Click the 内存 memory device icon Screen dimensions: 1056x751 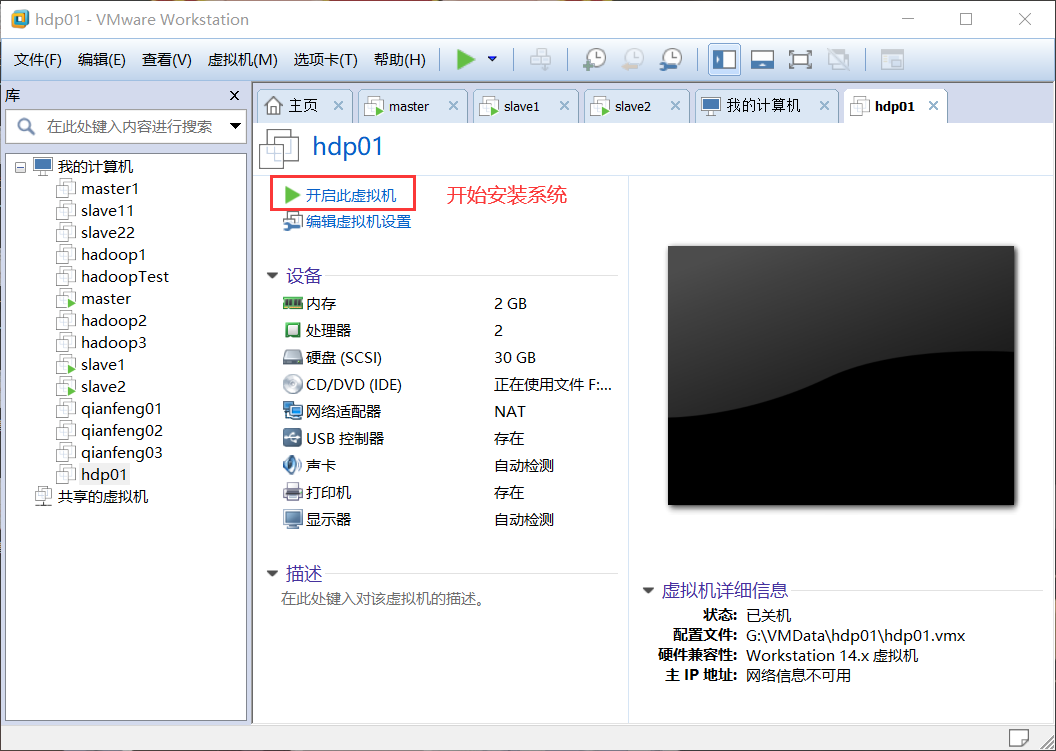click(x=292, y=304)
